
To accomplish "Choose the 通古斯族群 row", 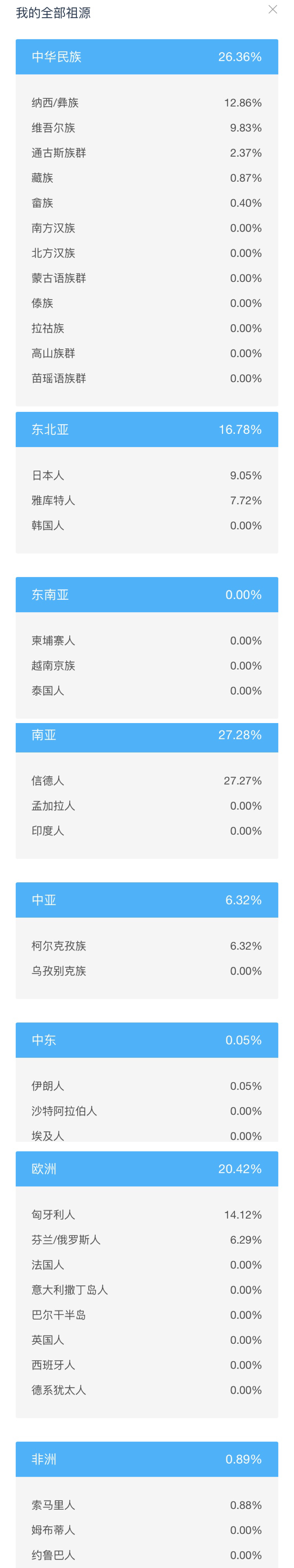I will tap(147, 153).
